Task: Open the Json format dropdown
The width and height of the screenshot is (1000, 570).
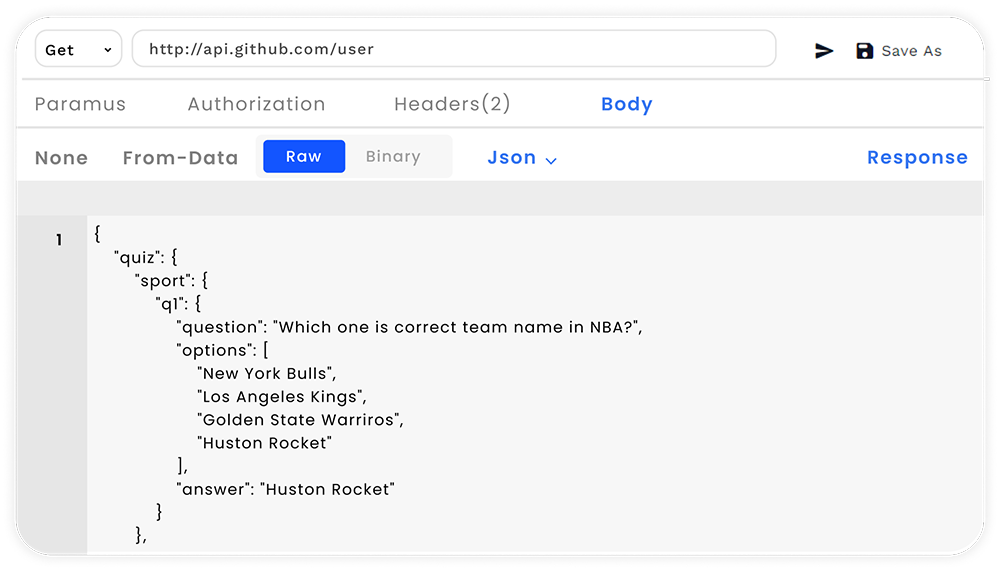Action: (x=522, y=158)
